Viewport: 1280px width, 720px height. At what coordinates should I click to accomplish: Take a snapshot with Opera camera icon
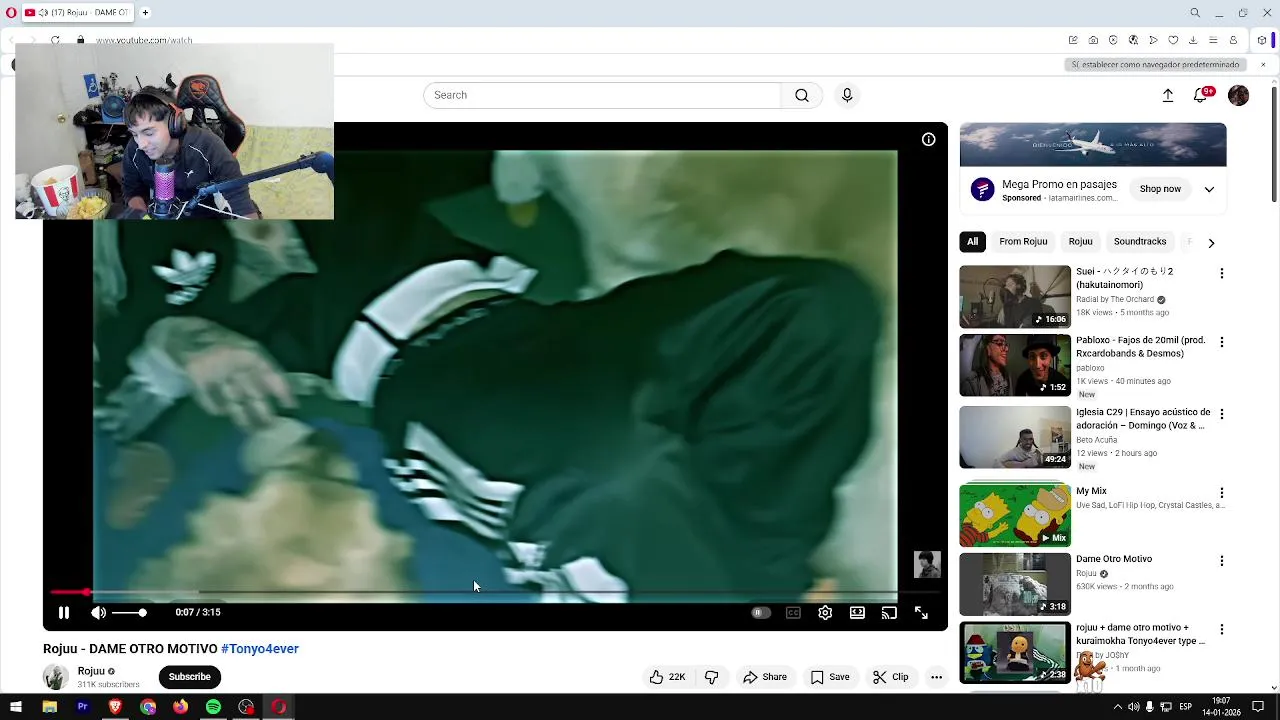pos(1093,40)
